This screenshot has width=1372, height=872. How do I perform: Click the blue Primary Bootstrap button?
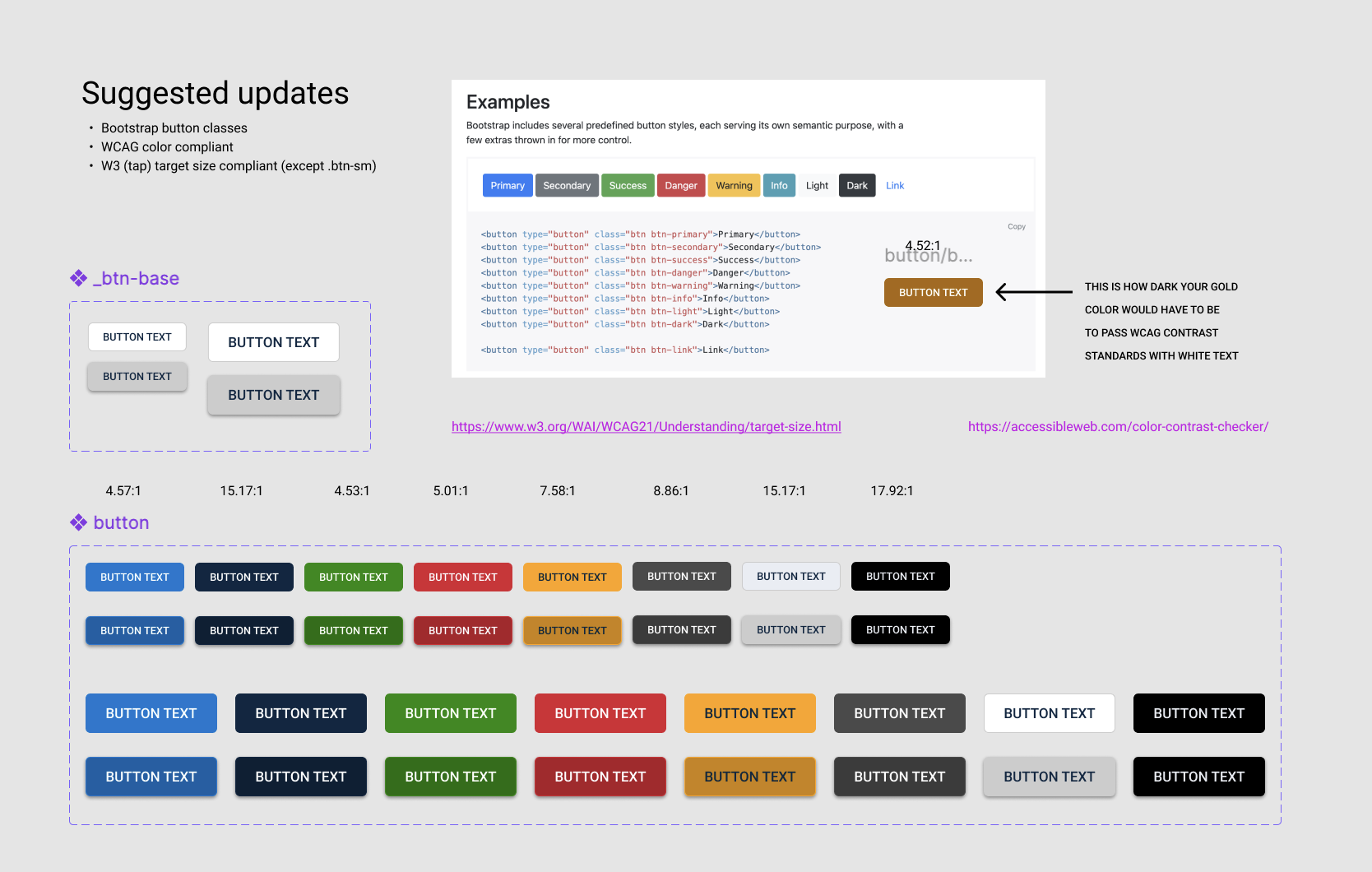508,186
